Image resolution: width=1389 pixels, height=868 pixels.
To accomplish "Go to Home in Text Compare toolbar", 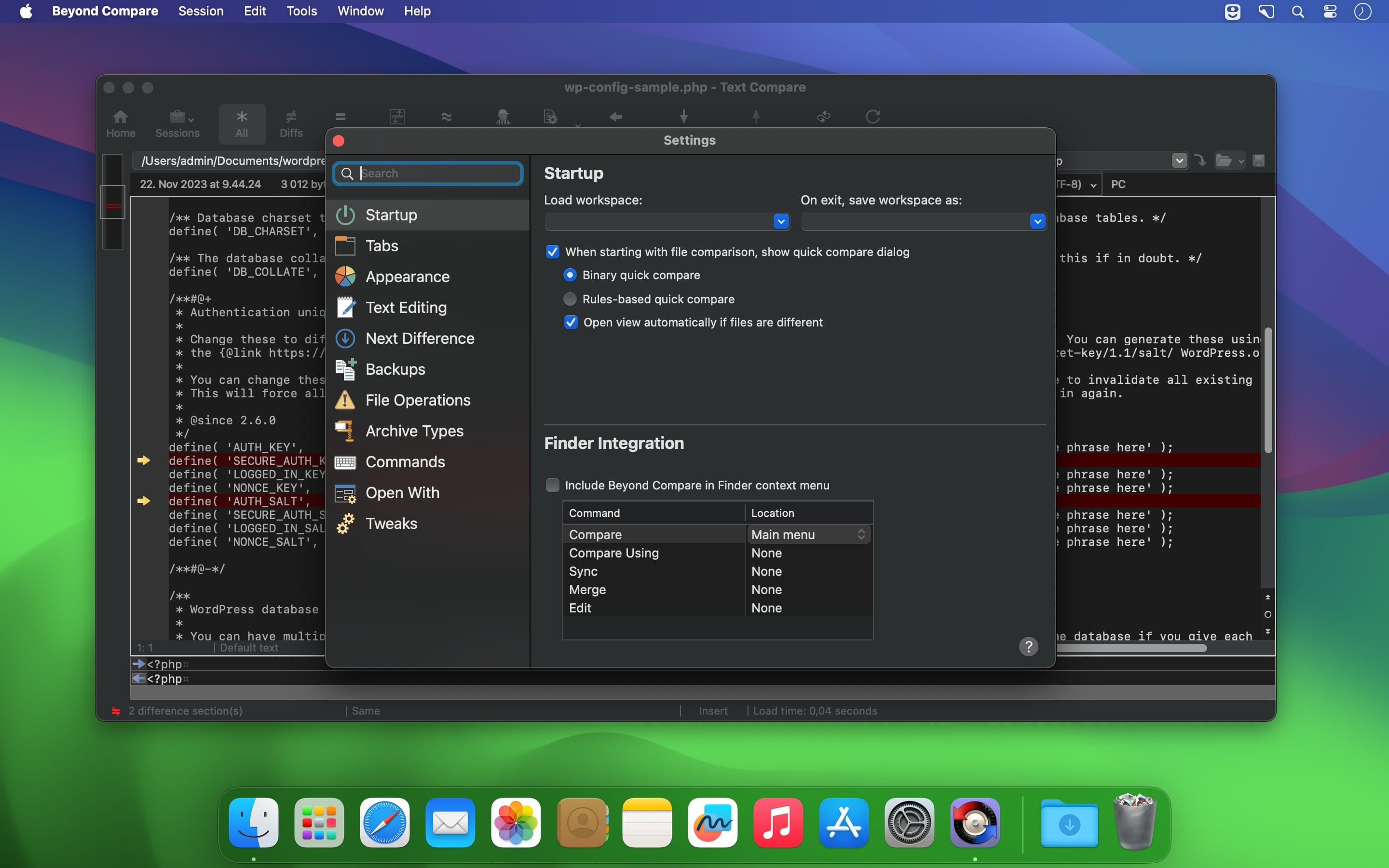I will pos(121,123).
